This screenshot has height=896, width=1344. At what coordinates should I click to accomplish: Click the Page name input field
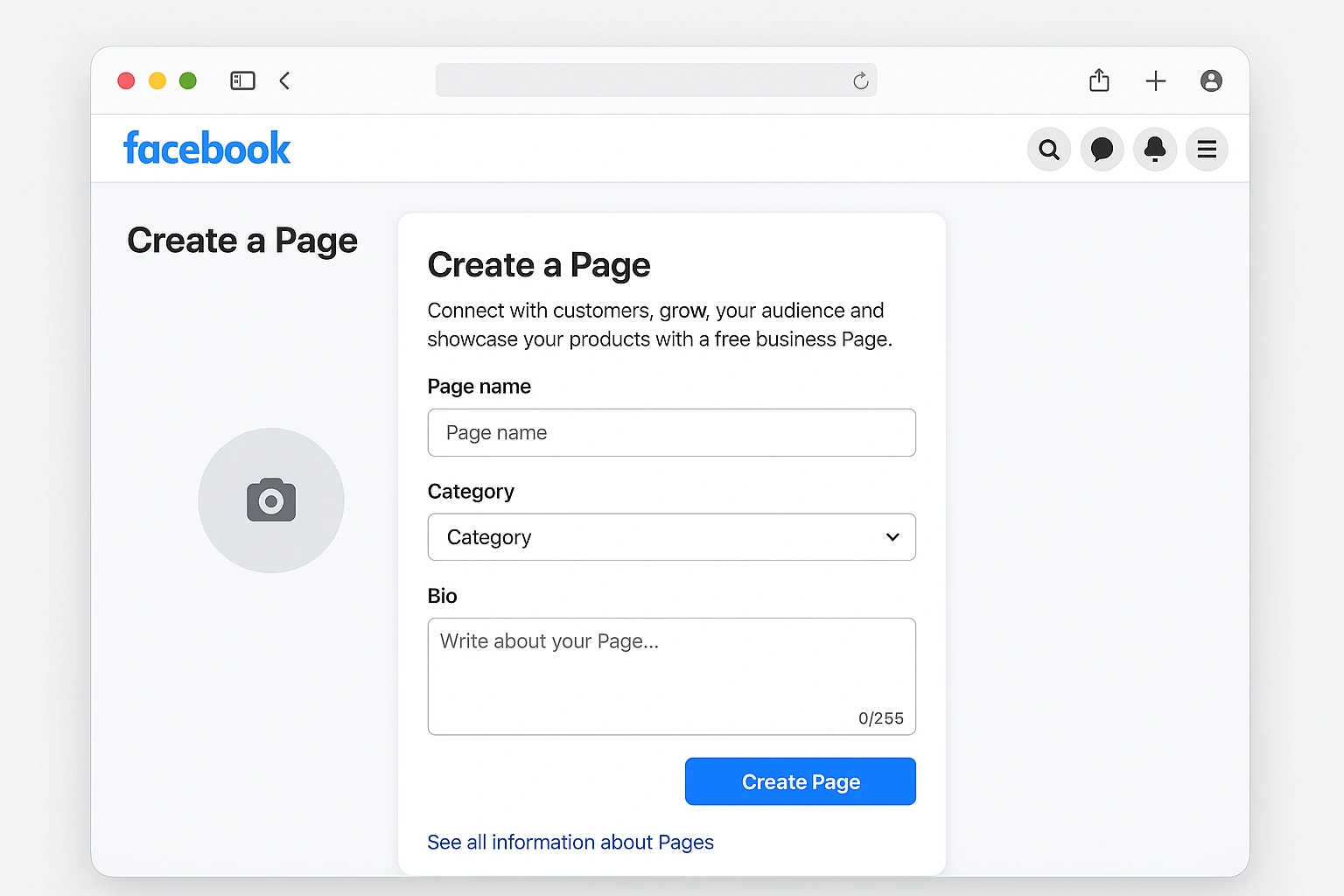[x=671, y=432]
